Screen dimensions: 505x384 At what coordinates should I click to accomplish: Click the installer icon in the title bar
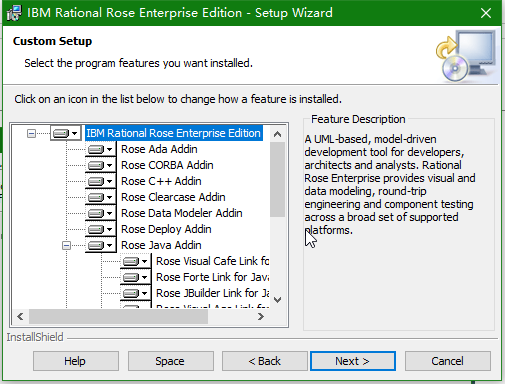(x=14, y=13)
